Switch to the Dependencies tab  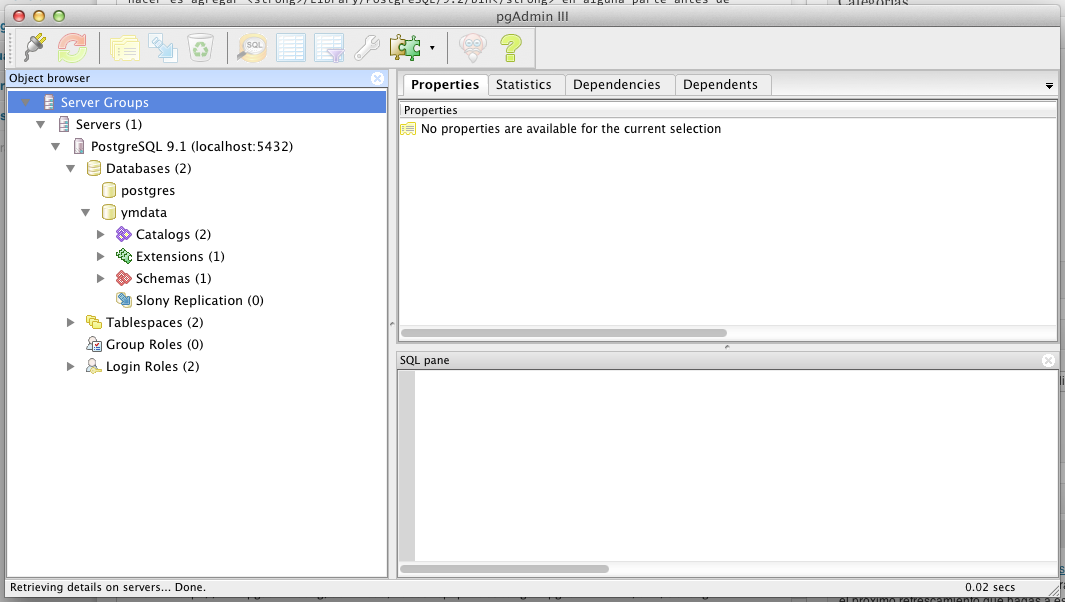click(616, 85)
